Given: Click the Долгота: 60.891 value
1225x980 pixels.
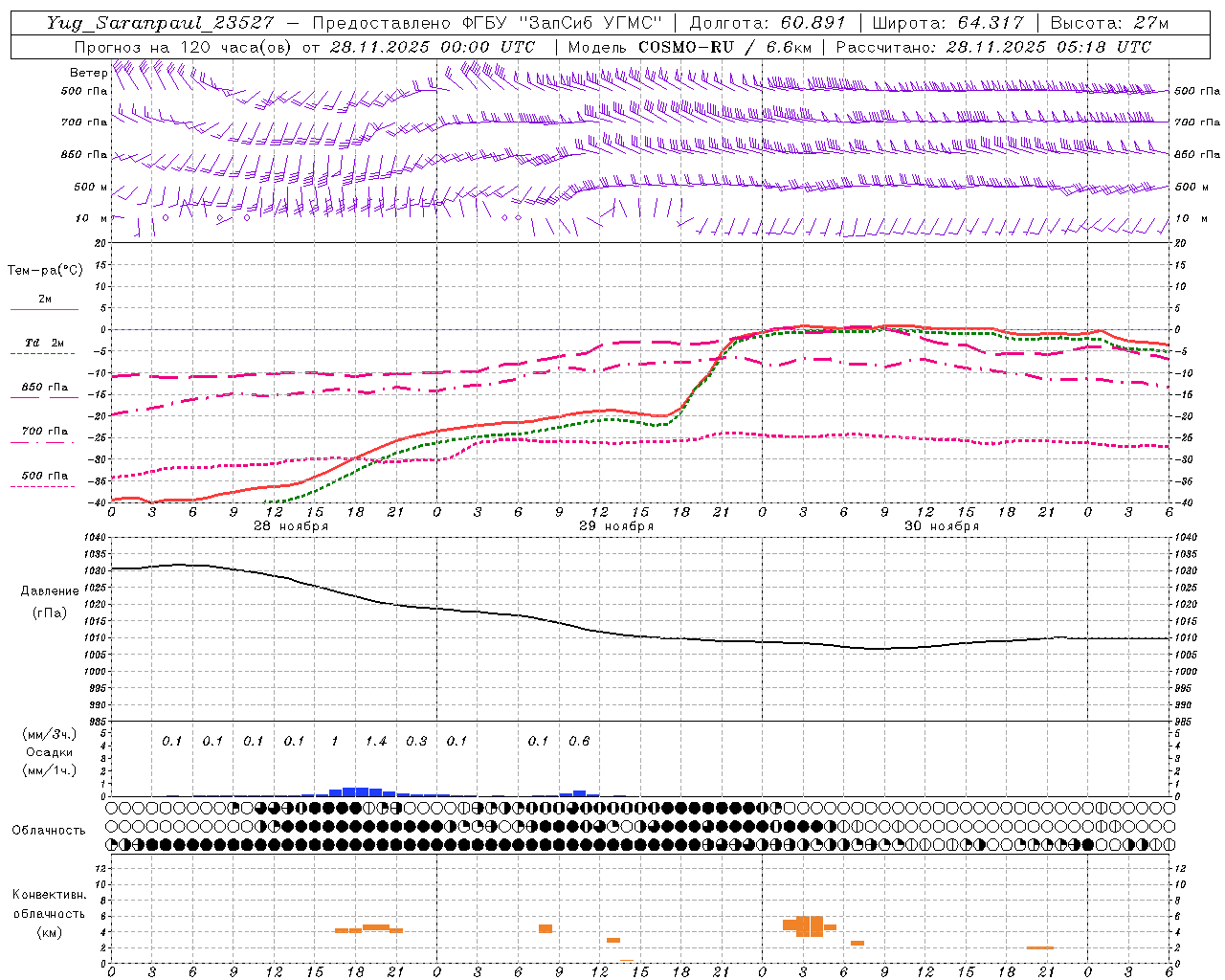Looking at the screenshot, I should 768,23.
